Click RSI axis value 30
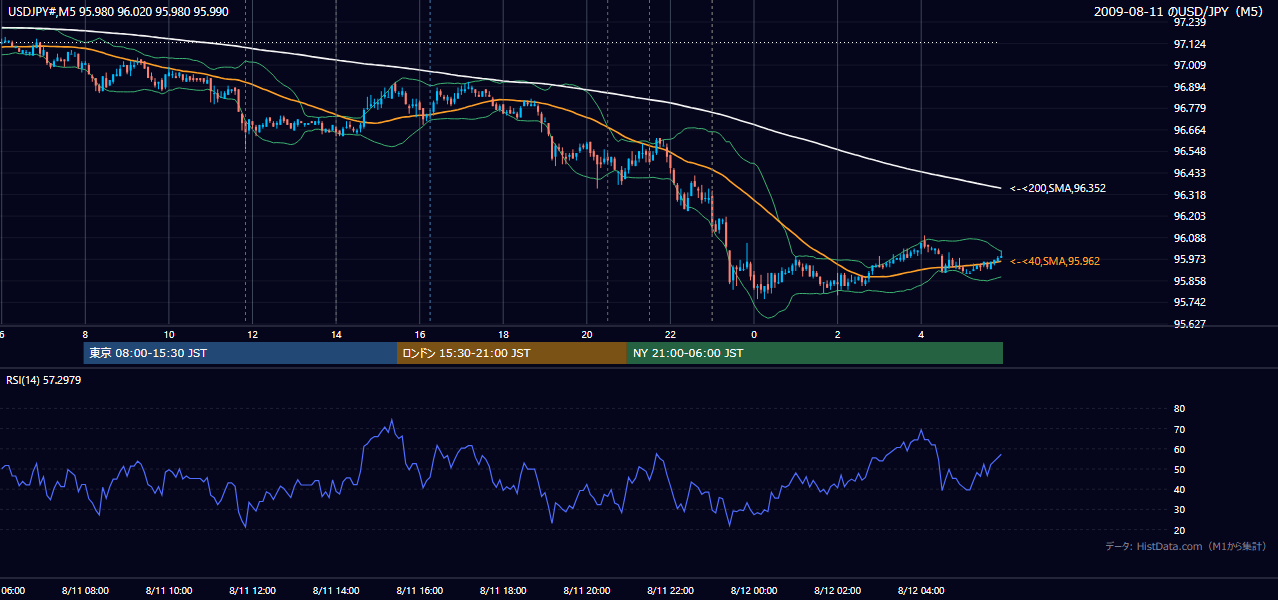This screenshot has height=600, width=1278. 1179,510
